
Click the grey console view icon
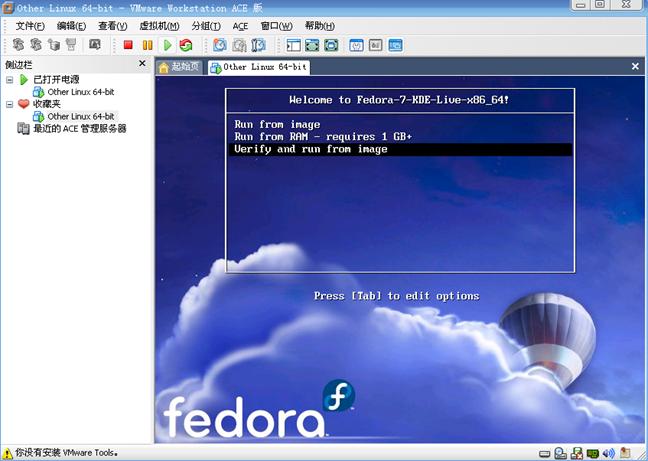375,45
